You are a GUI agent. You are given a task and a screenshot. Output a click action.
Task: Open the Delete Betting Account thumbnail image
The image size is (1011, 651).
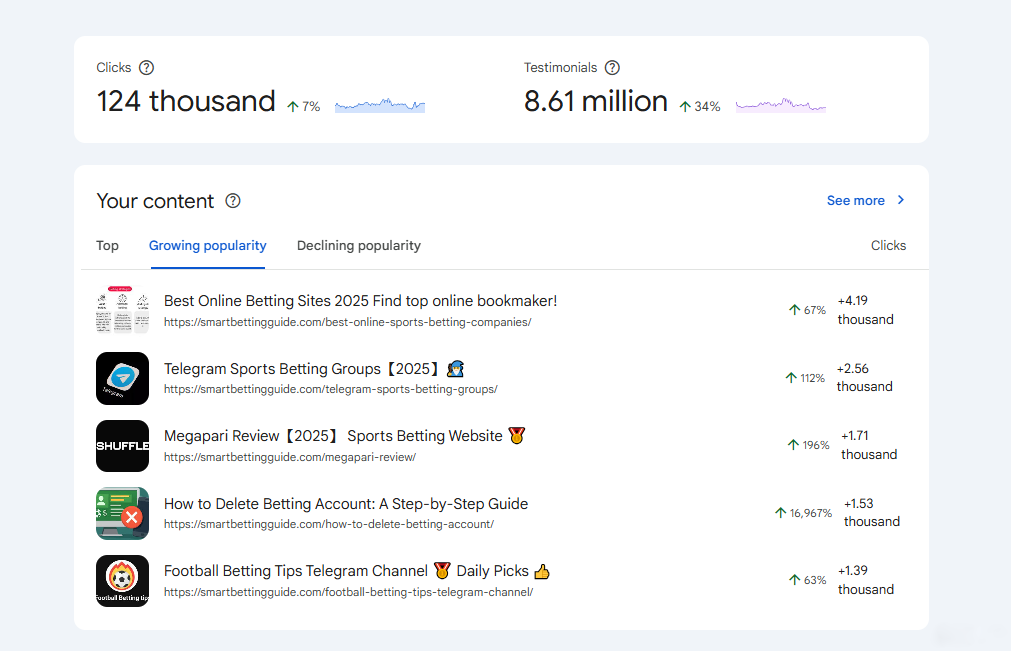click(x=122, y=513)
